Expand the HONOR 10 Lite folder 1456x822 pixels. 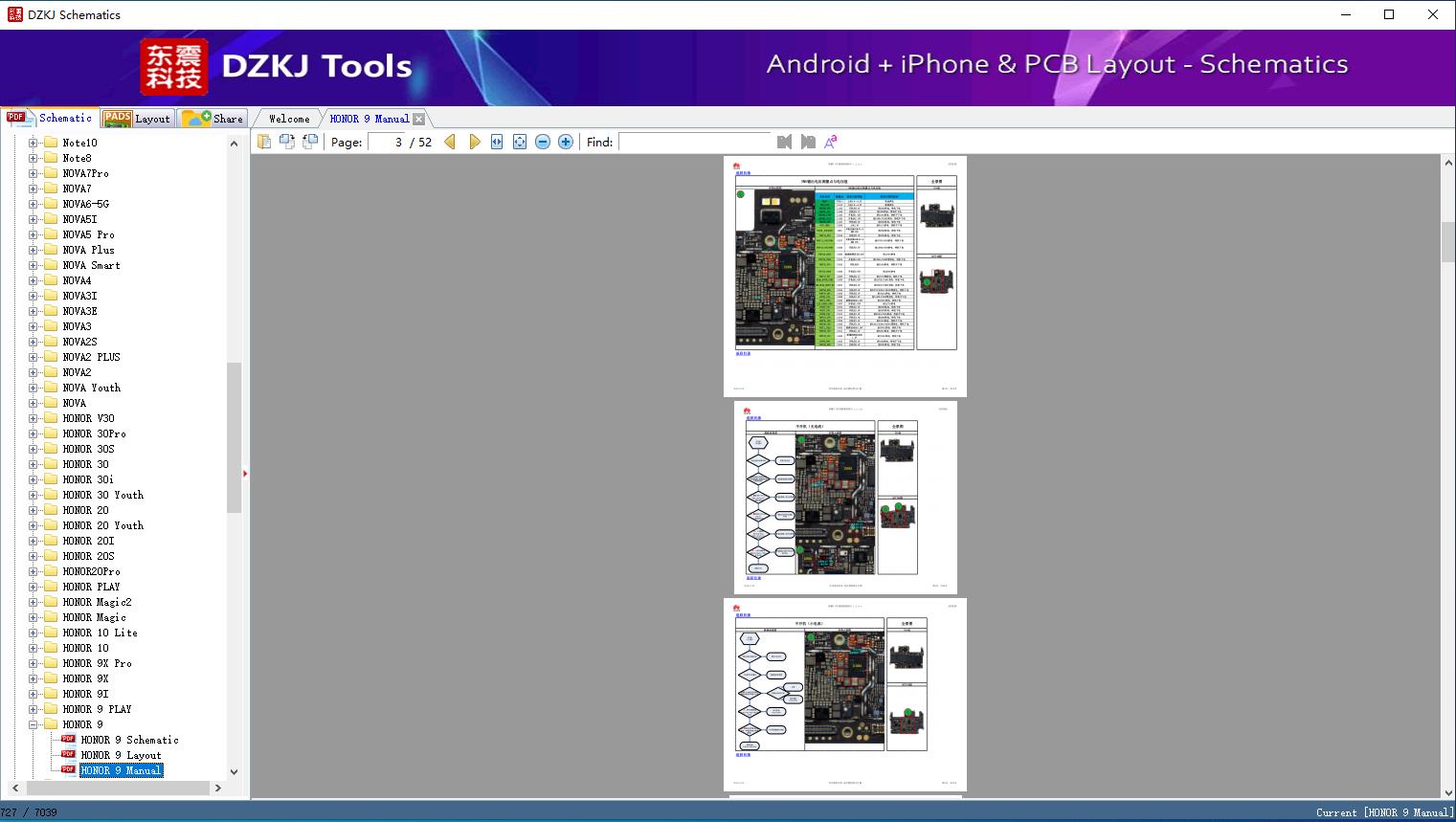[x=33, y=633]
